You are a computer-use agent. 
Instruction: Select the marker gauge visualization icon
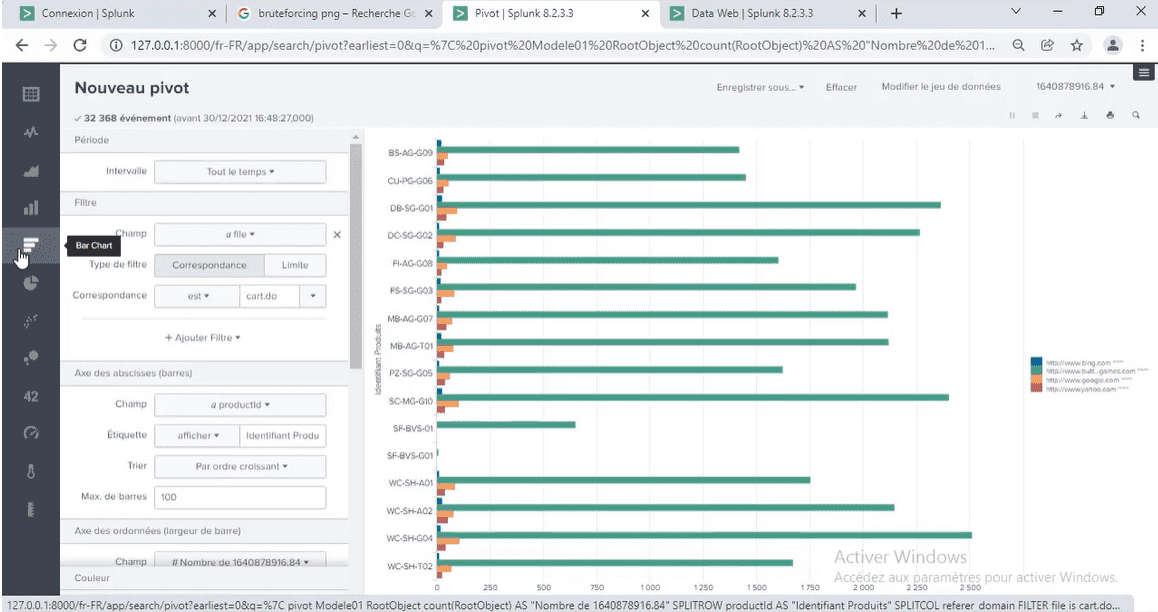coord(31,472)
